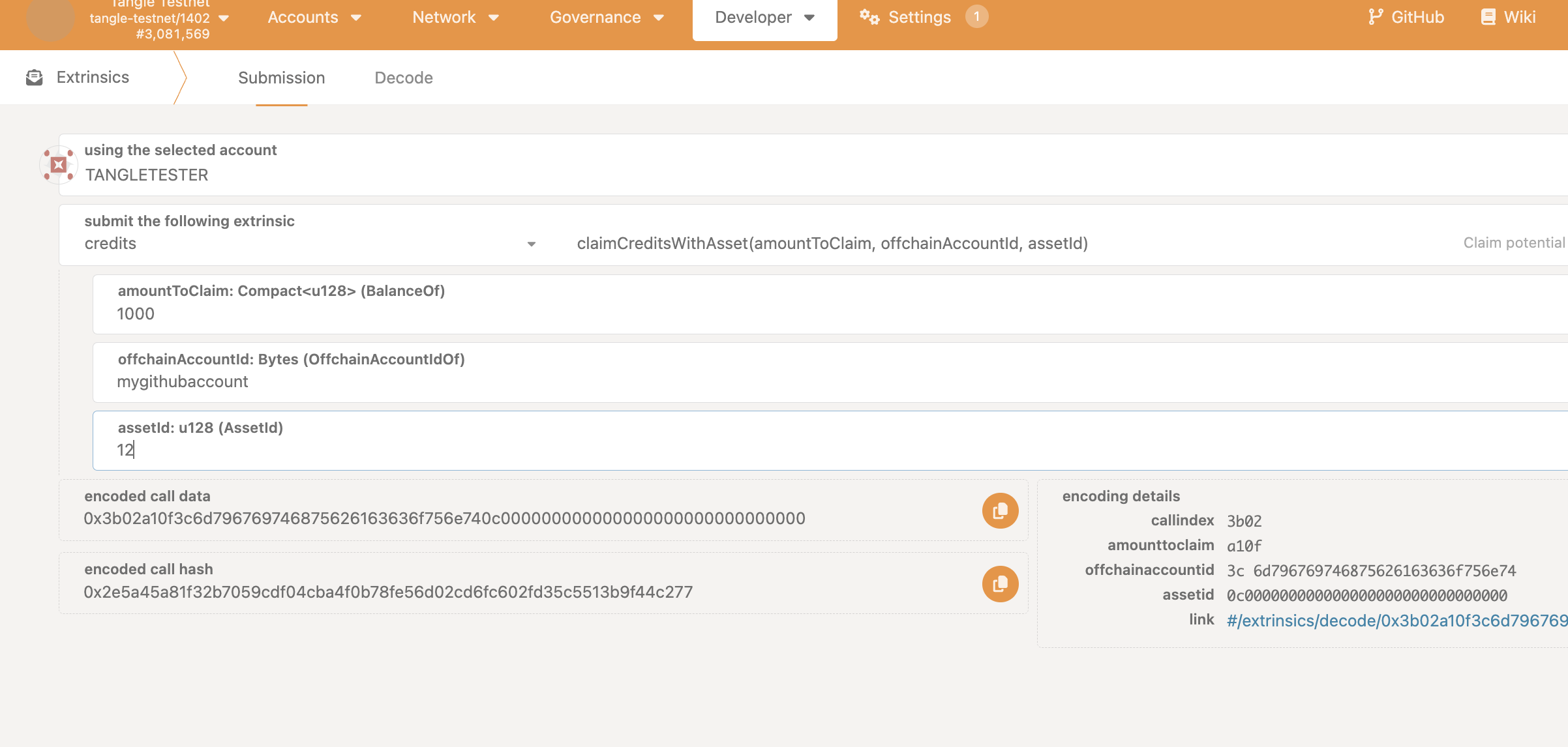Click the Tangle network logo circle
This screenshot has width=1568, height=747.
(x=51, y=18)
